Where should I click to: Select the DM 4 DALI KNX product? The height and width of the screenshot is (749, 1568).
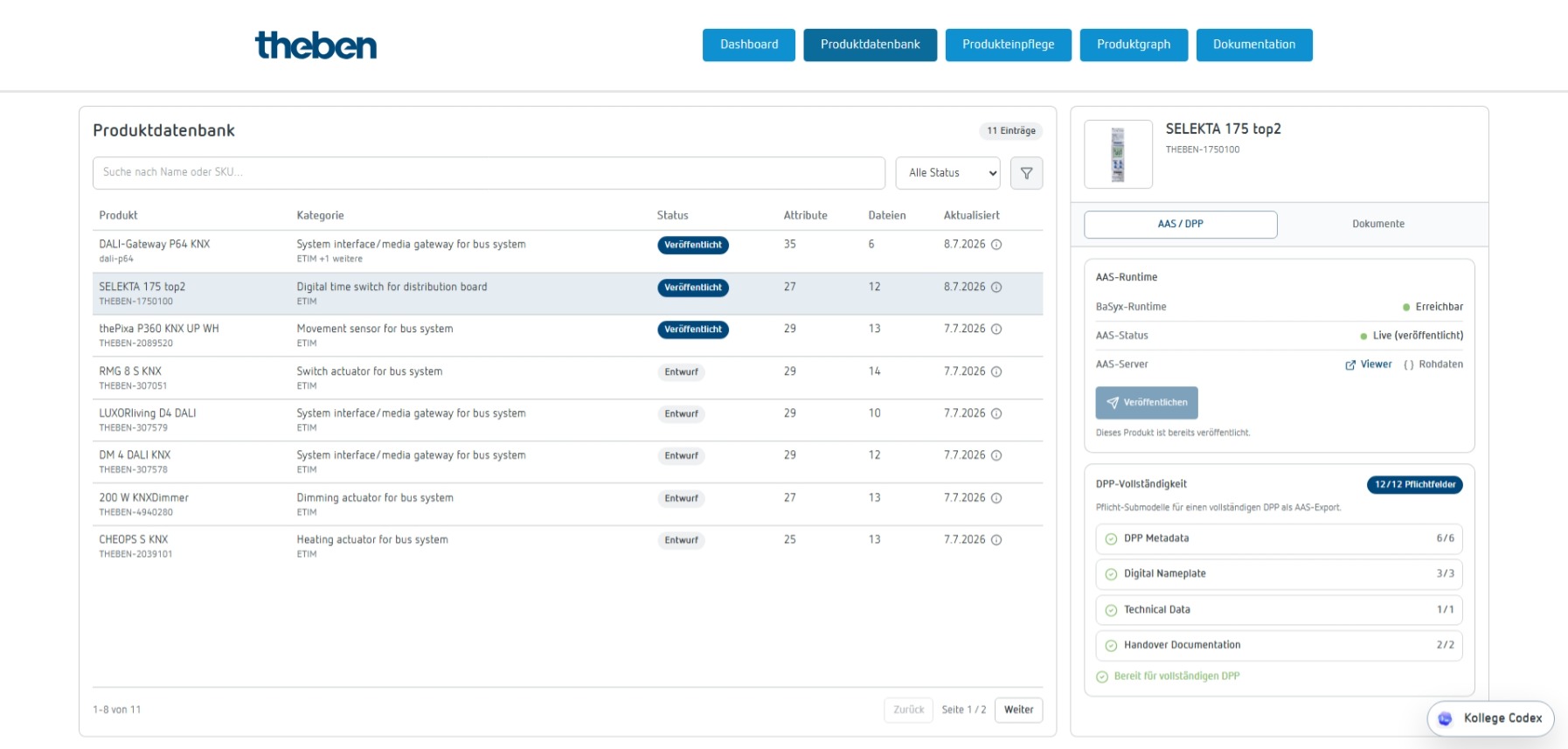(568, 461)
